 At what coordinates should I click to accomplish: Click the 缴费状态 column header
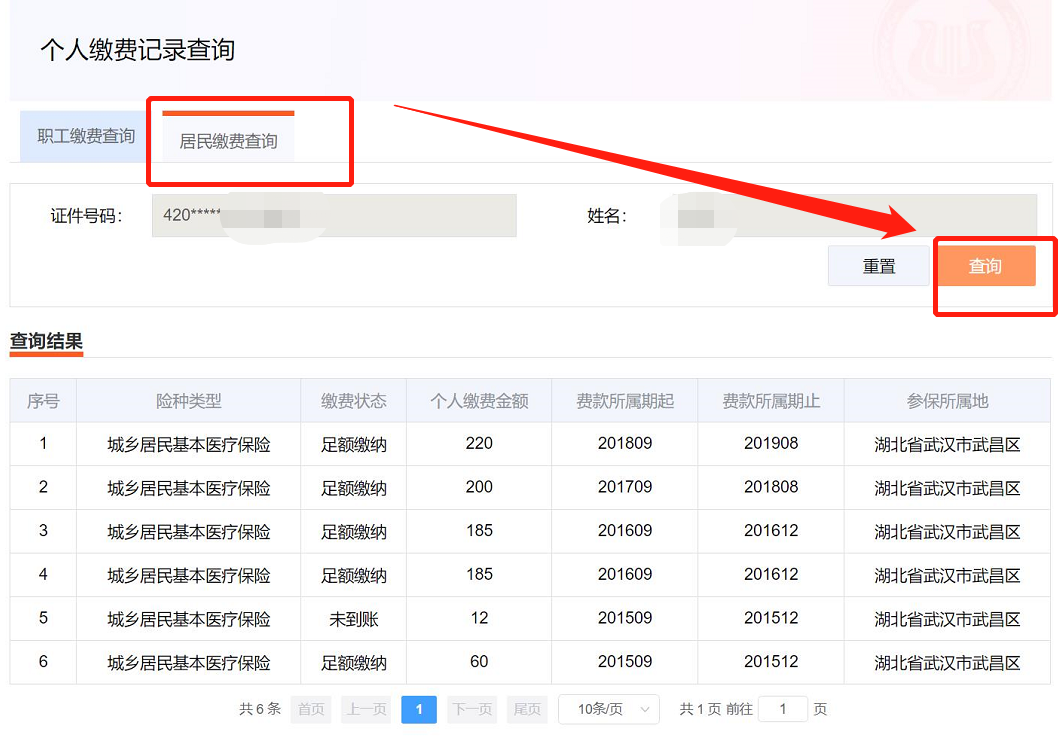pos(353,401)
